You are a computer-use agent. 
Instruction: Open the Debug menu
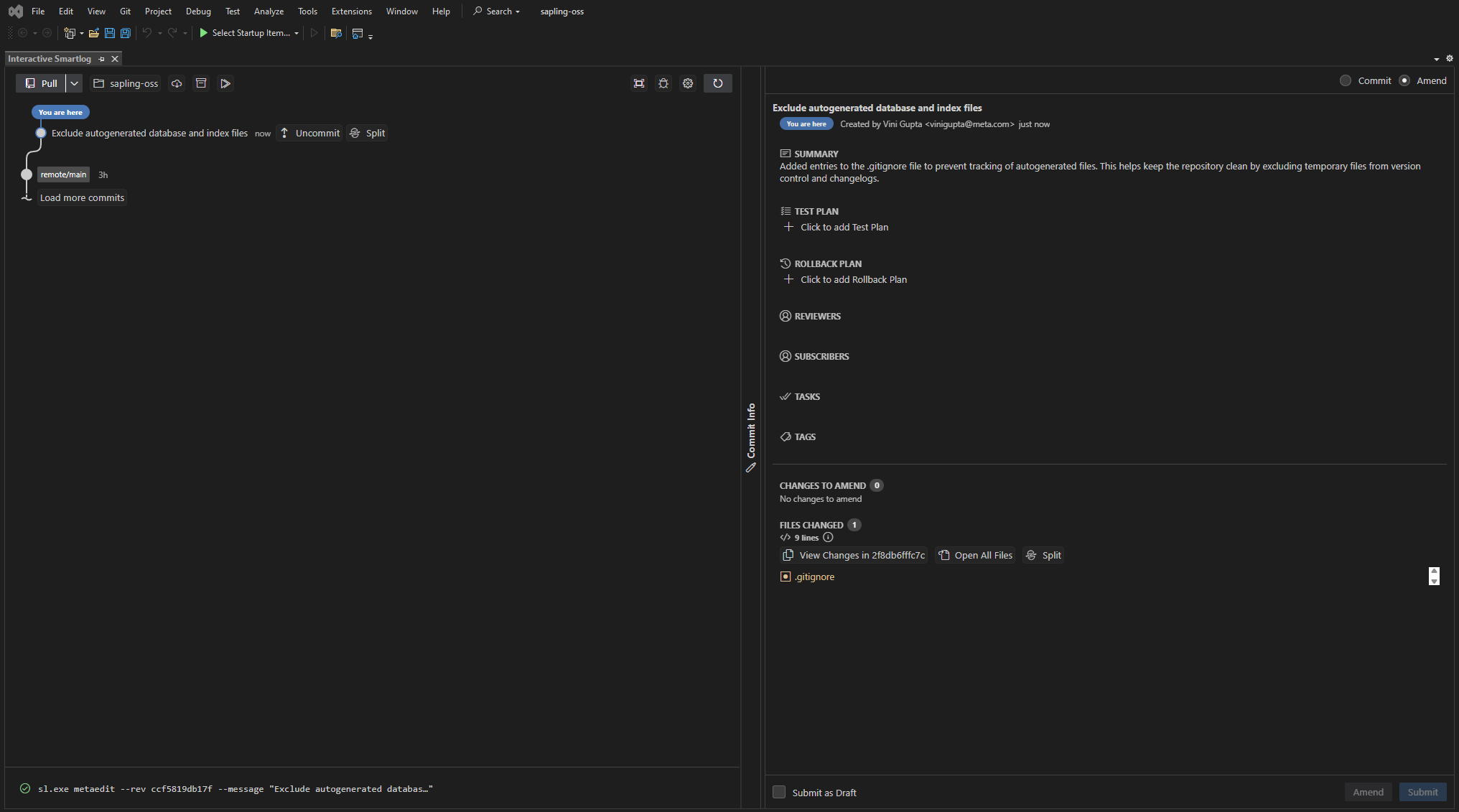click(198, 11)
